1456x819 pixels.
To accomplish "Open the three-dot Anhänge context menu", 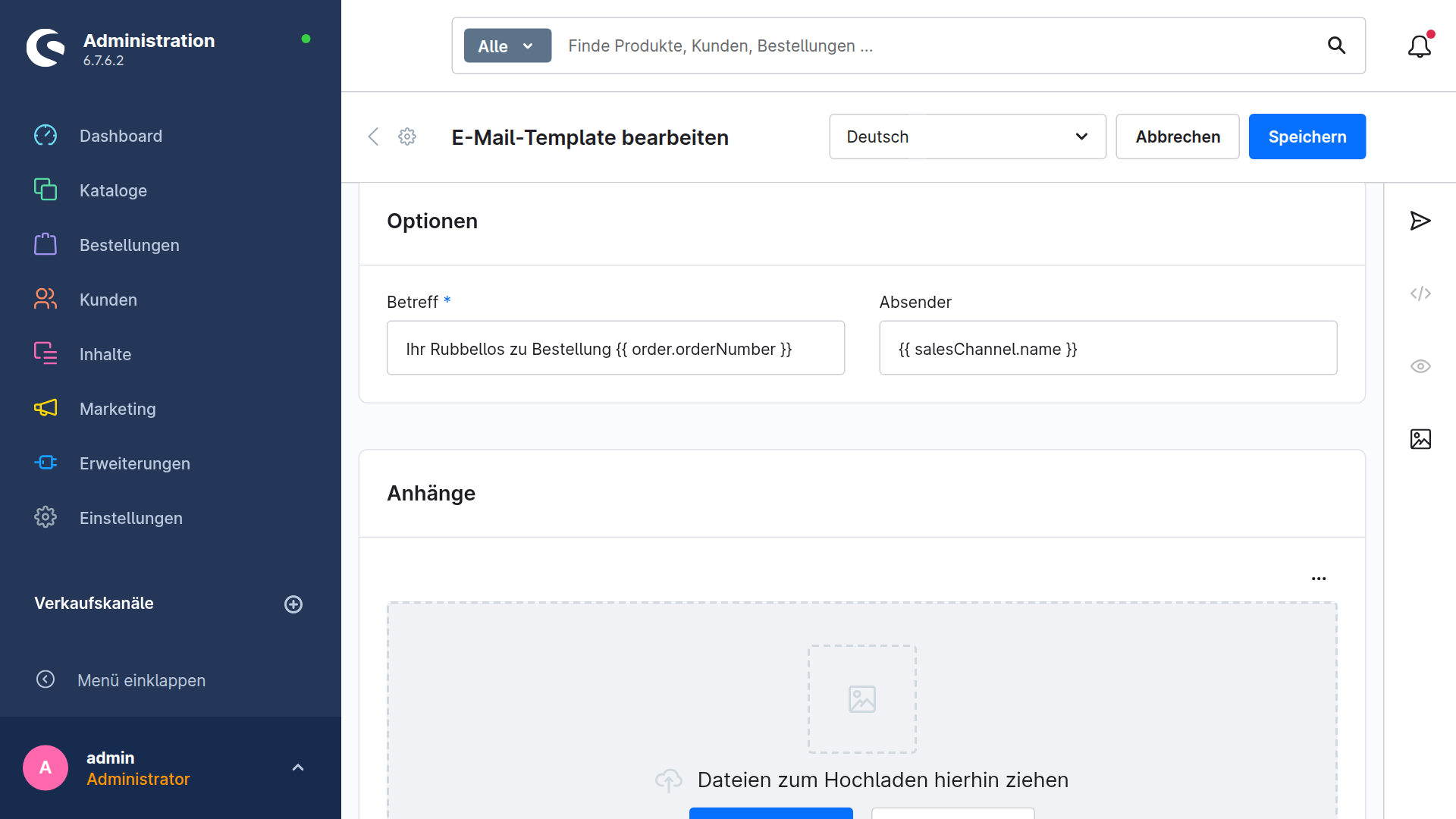I will click(1319, 579).
